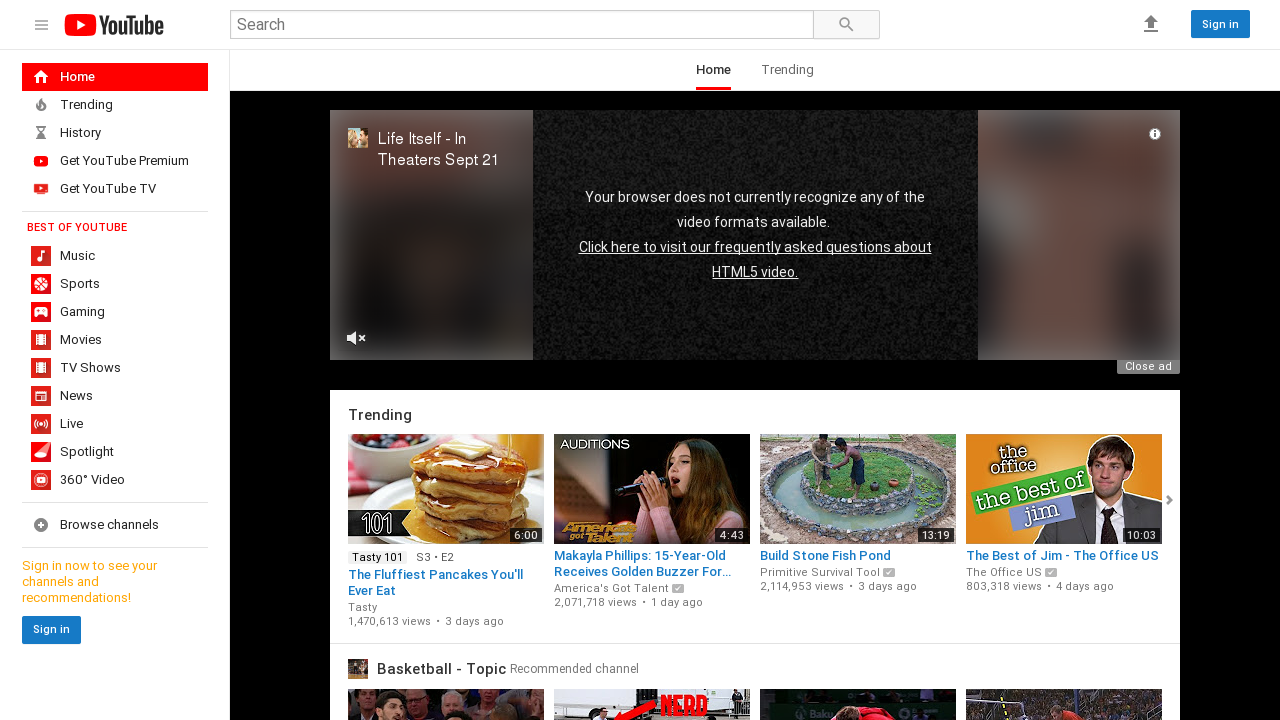Click the Home icon in sidebar
Viewport: 1280px width, 720px height.
[x=41, y=77]
